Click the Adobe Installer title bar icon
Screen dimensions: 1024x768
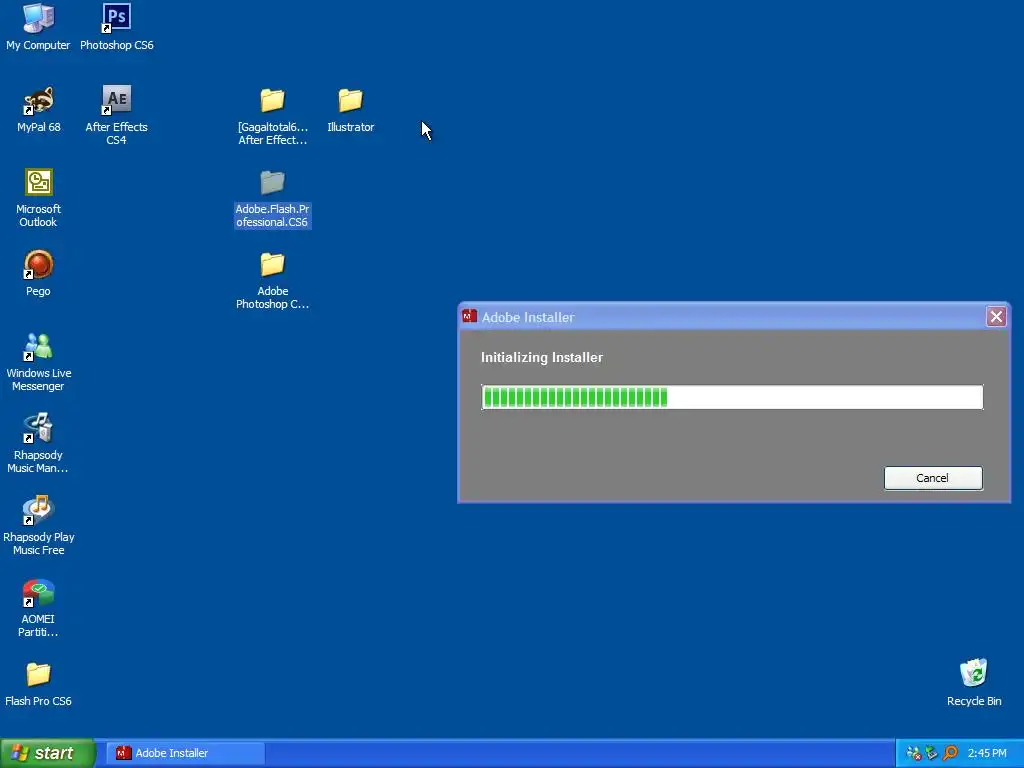470,317
